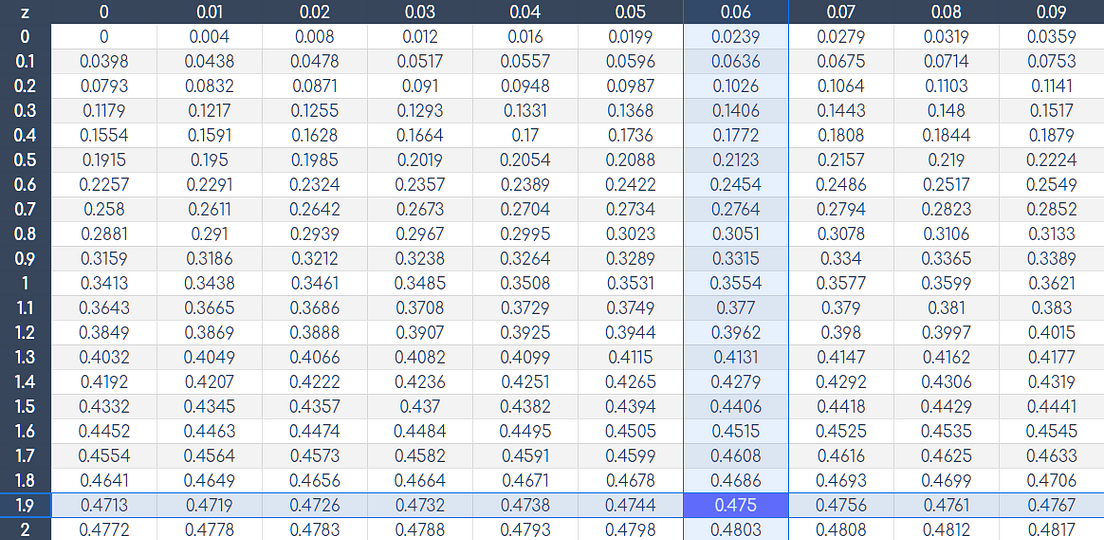Select the 0.1331 value
The height and width of the screenshot is (540, 1104).
tap(525, 111)
